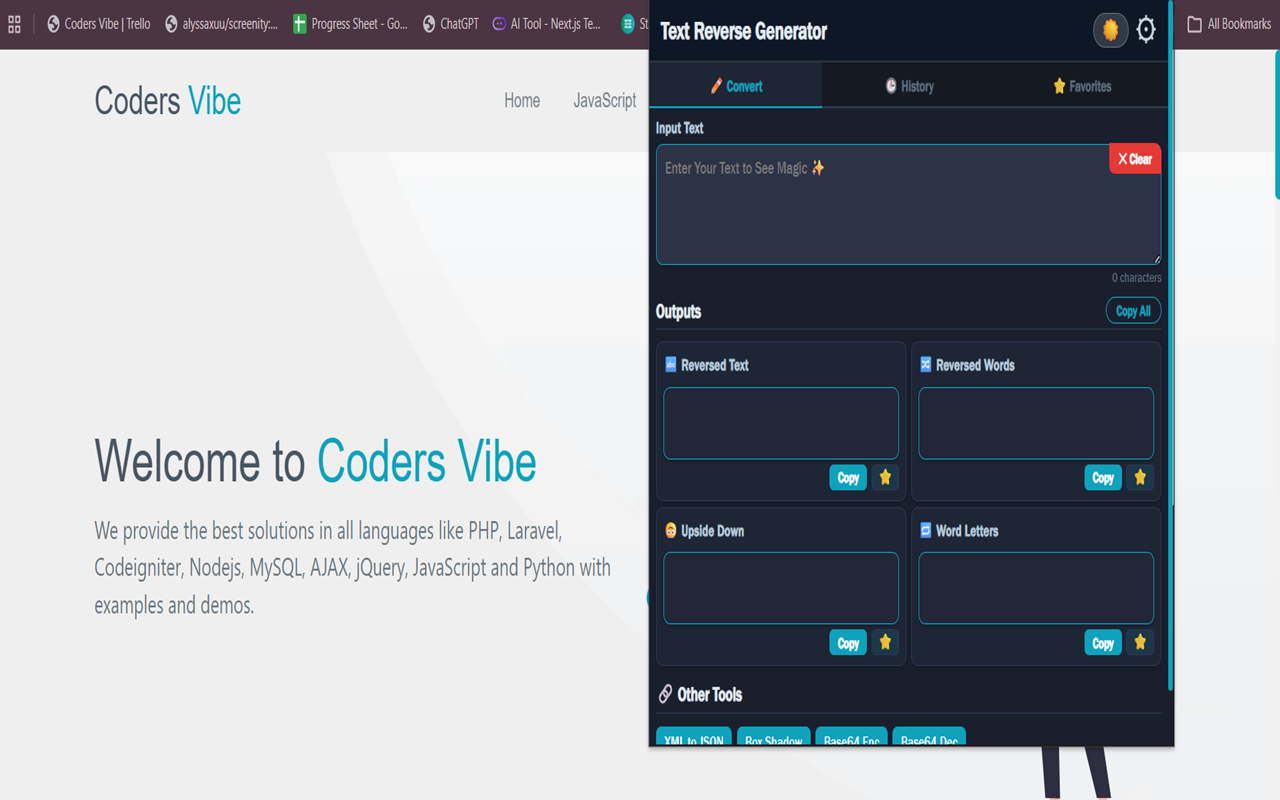Switch to the Convert tab

coord(736,86)
